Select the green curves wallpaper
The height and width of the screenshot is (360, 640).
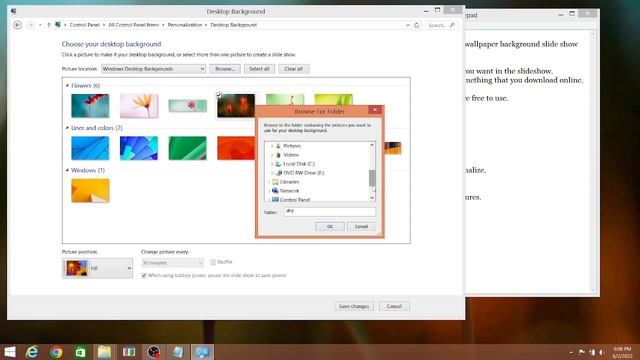pyautogui.click(x=188, y=148)
